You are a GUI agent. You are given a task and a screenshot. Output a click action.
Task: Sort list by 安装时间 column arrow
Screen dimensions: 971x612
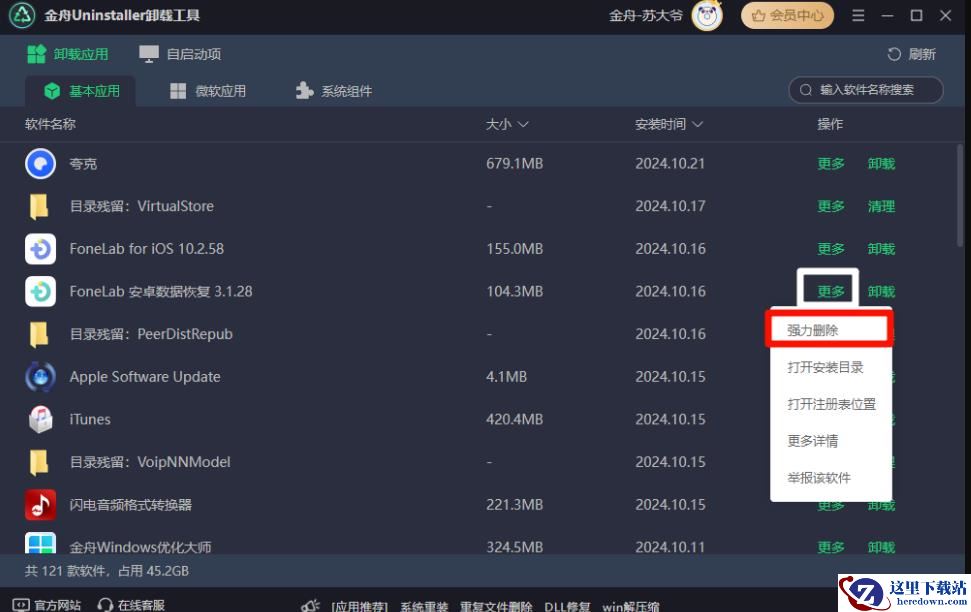pyautogui.click(x=697, y=125)
